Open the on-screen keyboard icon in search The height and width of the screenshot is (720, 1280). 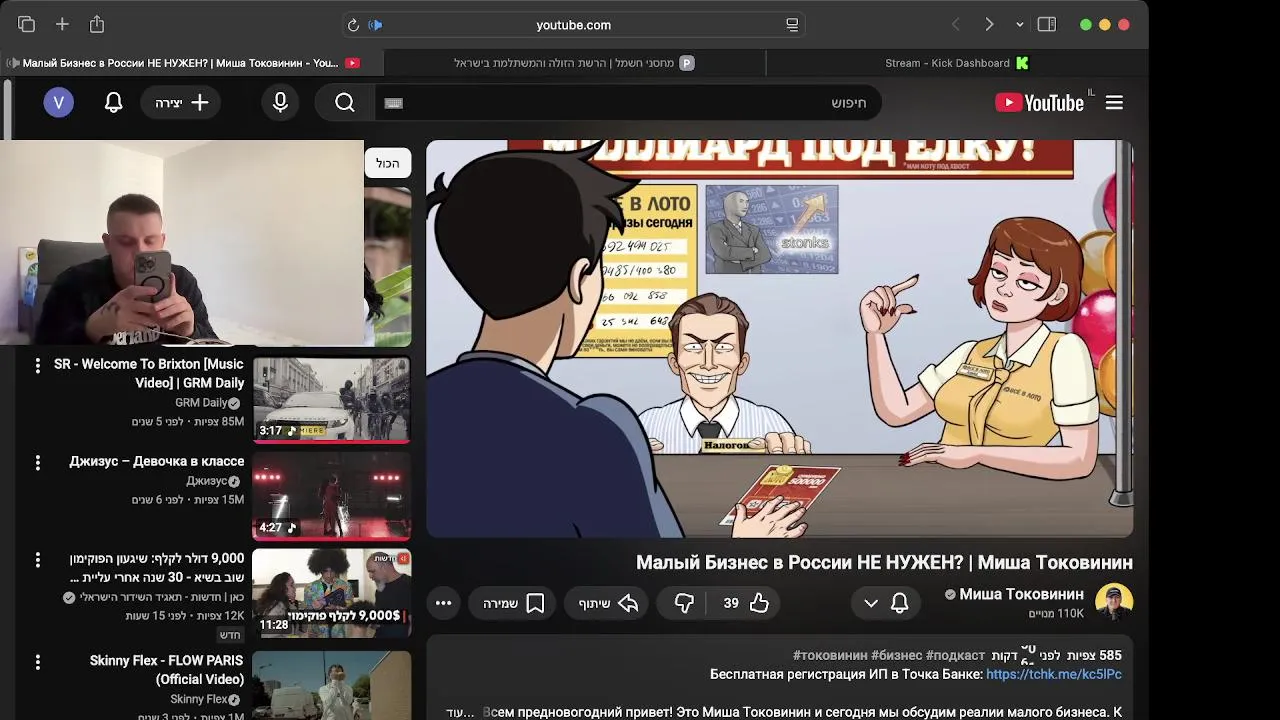(393, 103)
